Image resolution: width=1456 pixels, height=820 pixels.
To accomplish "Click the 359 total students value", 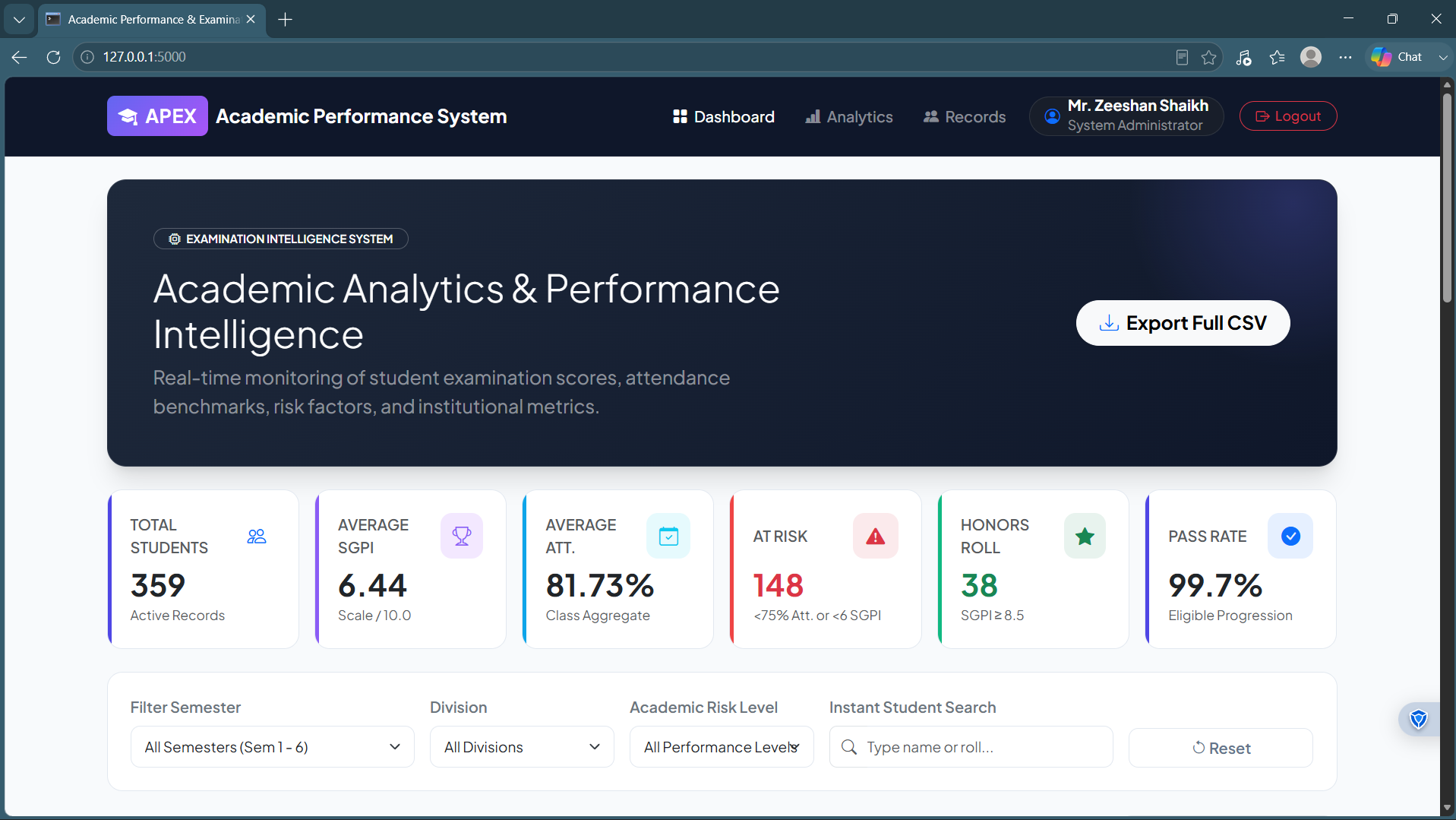I will click(x=158, y=585).
